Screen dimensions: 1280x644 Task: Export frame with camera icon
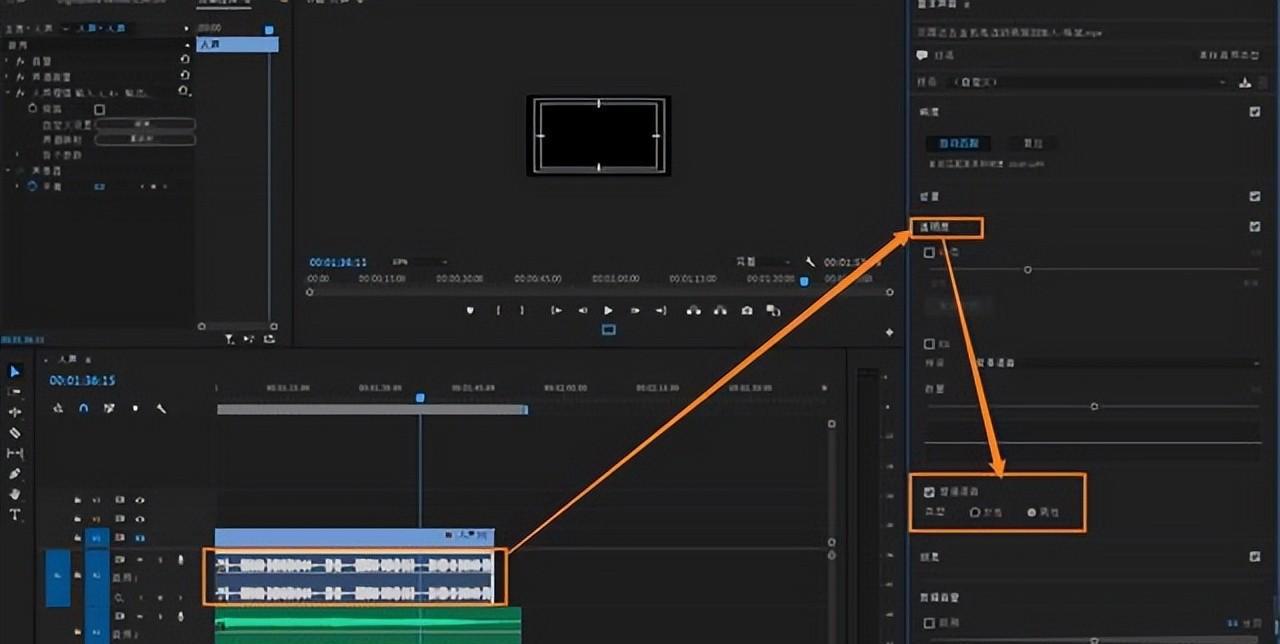coord(746,311)
